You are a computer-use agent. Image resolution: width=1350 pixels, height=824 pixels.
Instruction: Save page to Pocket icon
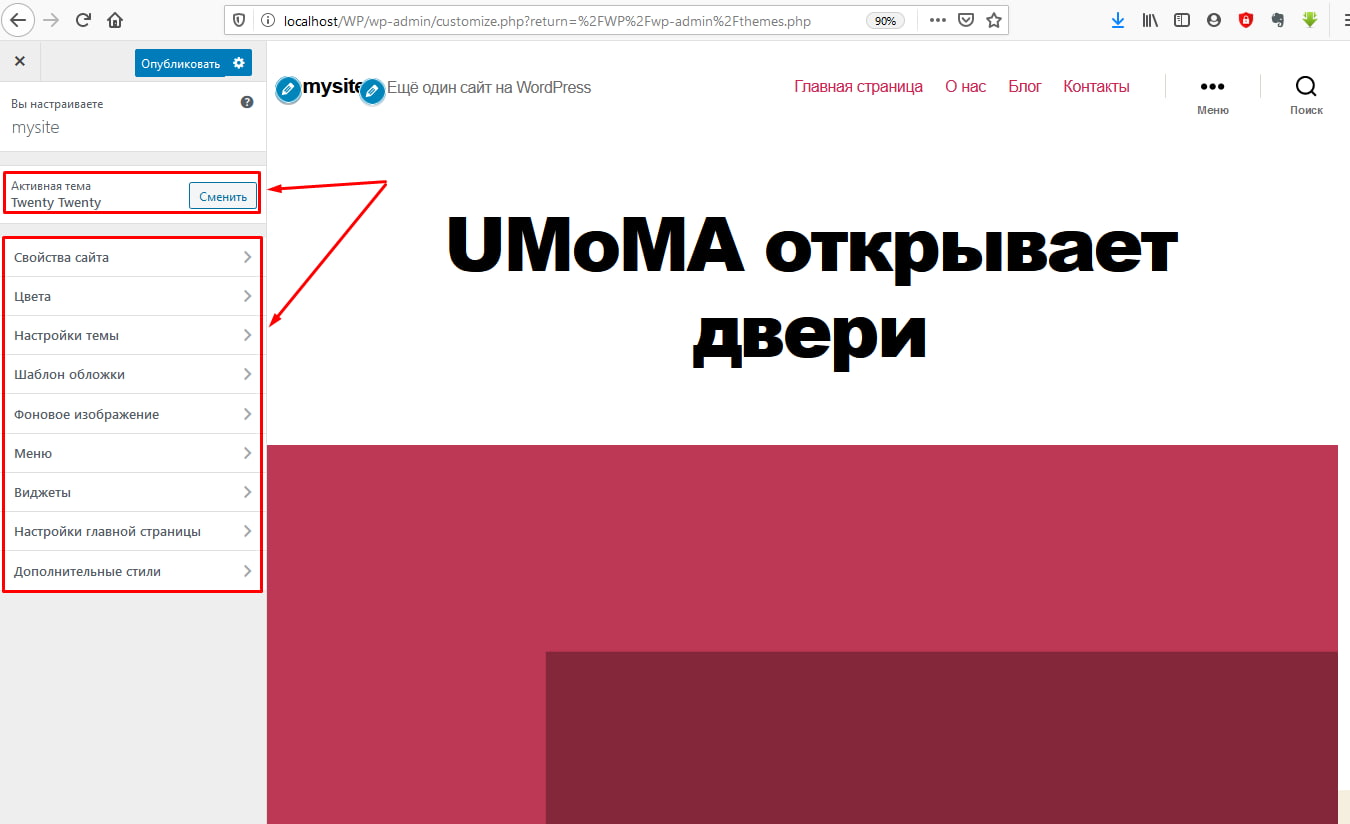click(965, 20)
